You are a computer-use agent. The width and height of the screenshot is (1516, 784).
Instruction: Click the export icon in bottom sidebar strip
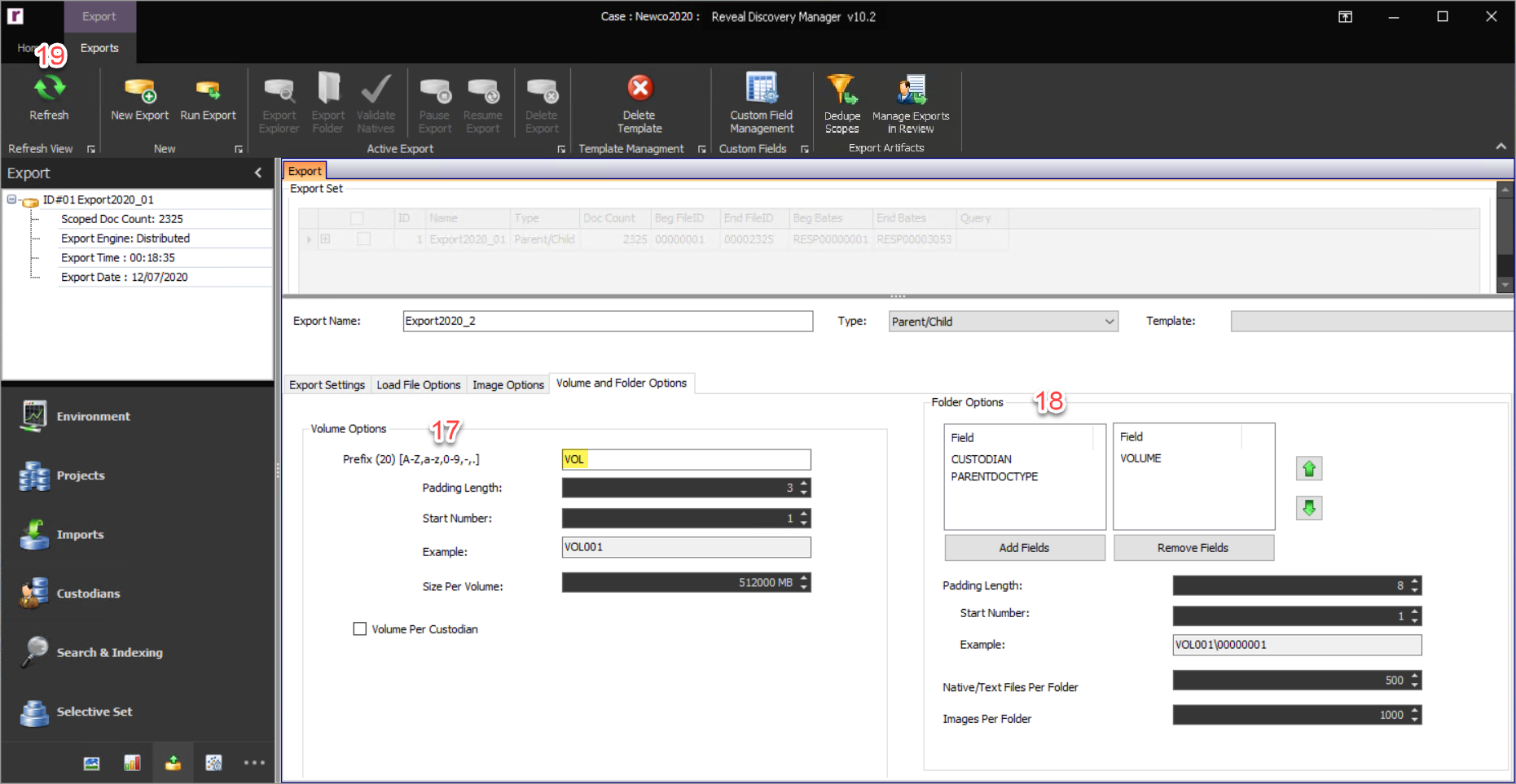point(173,763)
